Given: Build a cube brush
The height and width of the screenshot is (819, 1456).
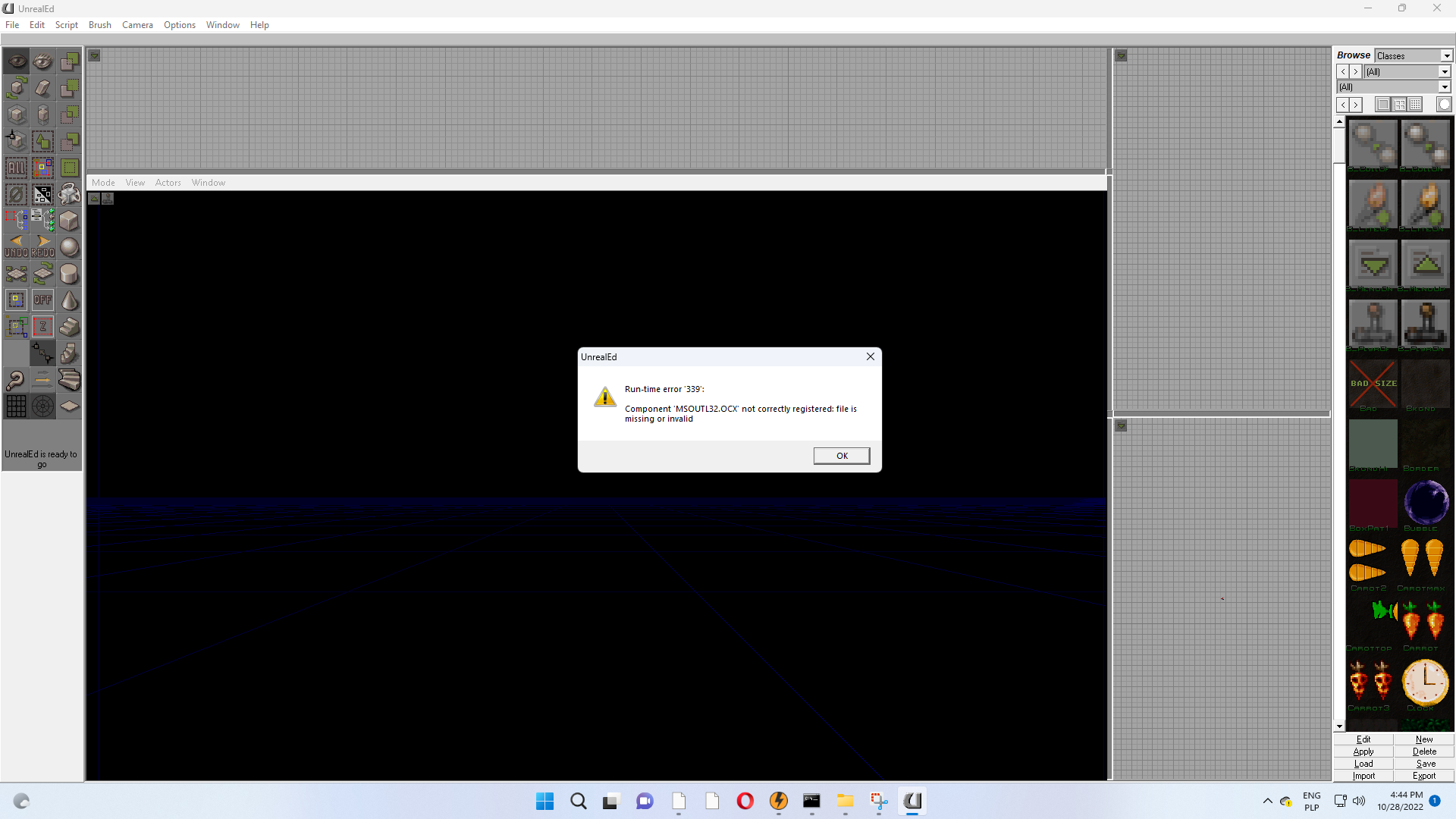Looking at the screenshot, I should pyautogui.click(x=70, y=221).
